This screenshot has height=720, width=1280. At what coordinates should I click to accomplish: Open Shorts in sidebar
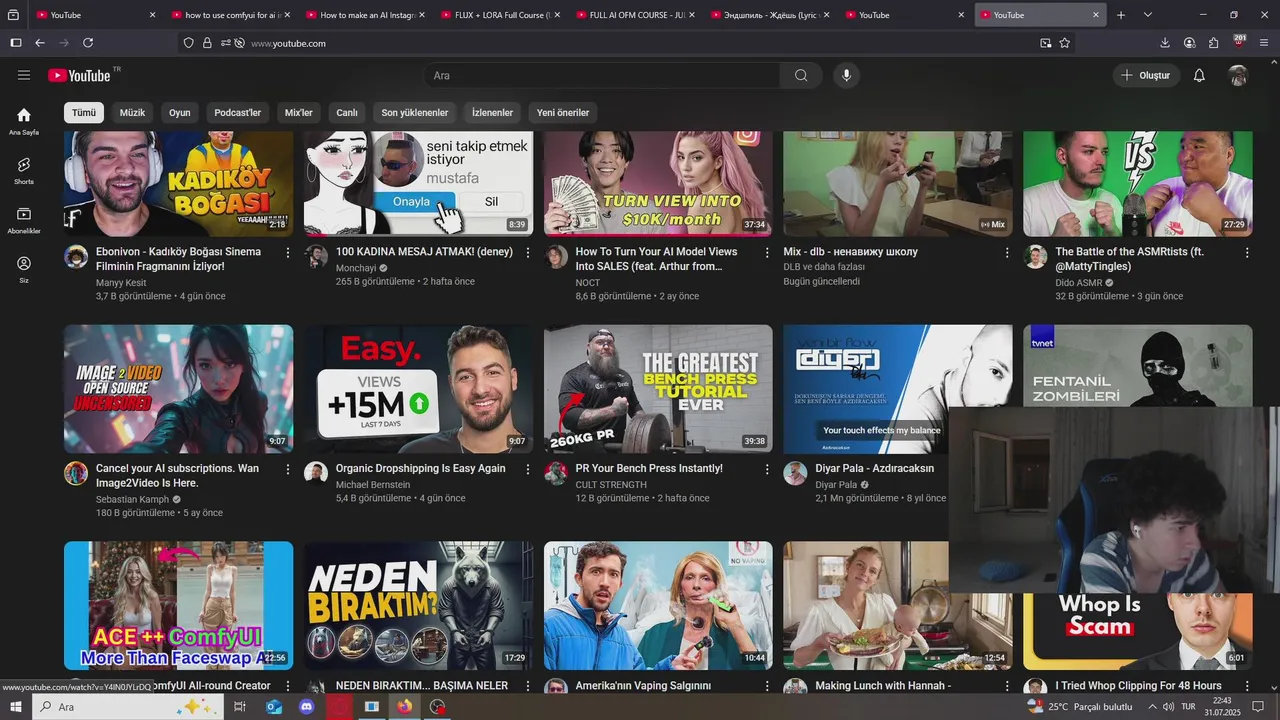coord(24,171)
